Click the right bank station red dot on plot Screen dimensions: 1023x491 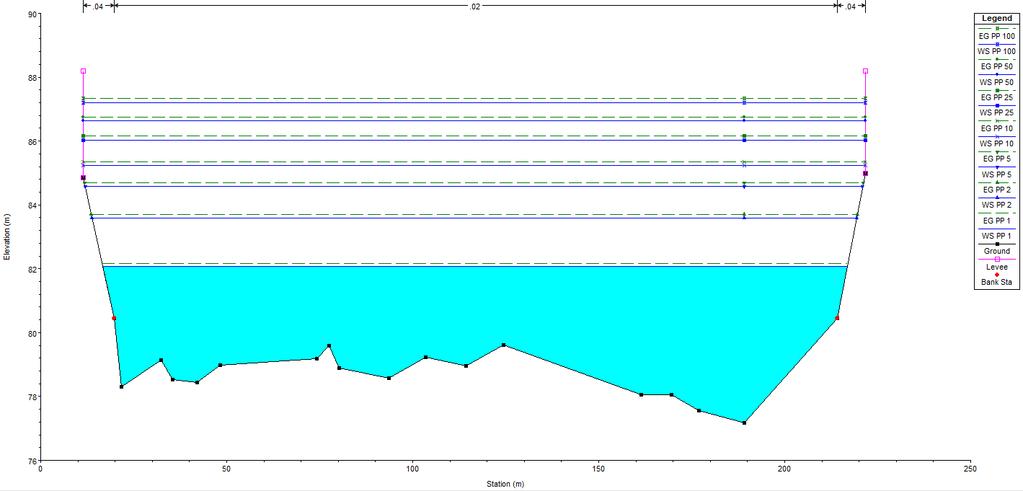pos(837,318)
